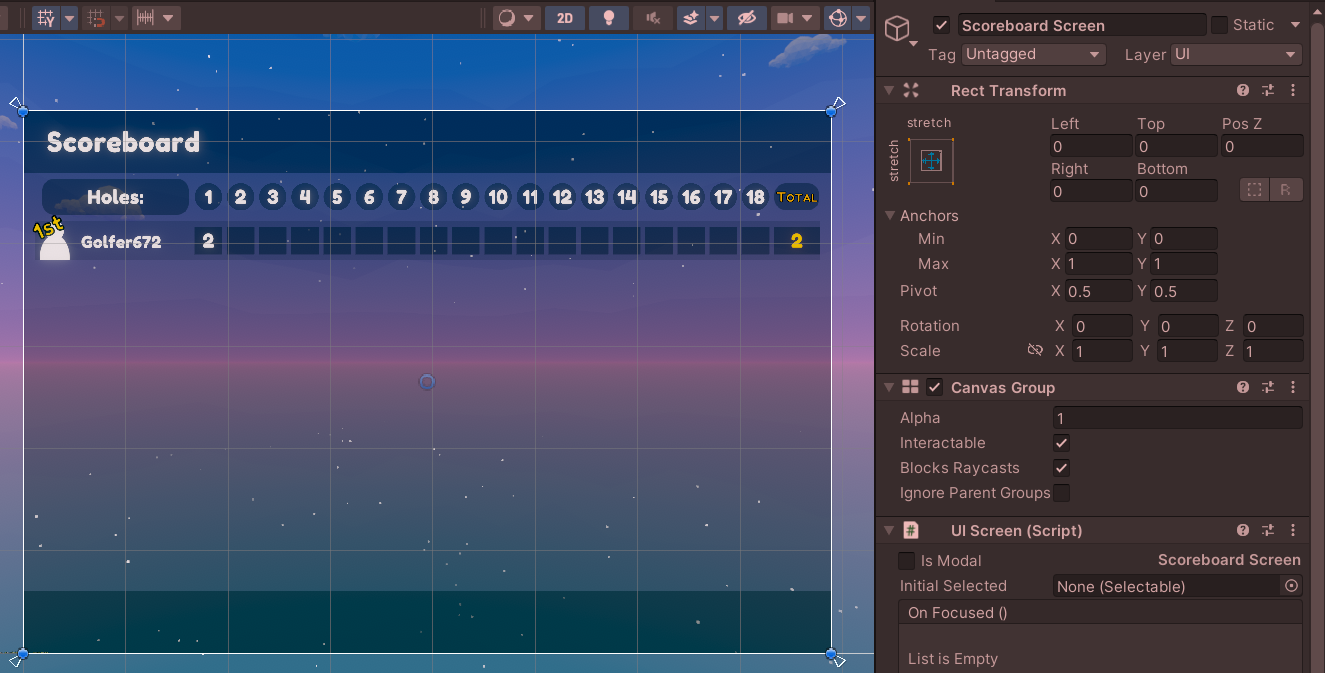Open snap increment settings dropdown arrow
The height and width of the screenshot is (673, 1325).
[120, 18]
